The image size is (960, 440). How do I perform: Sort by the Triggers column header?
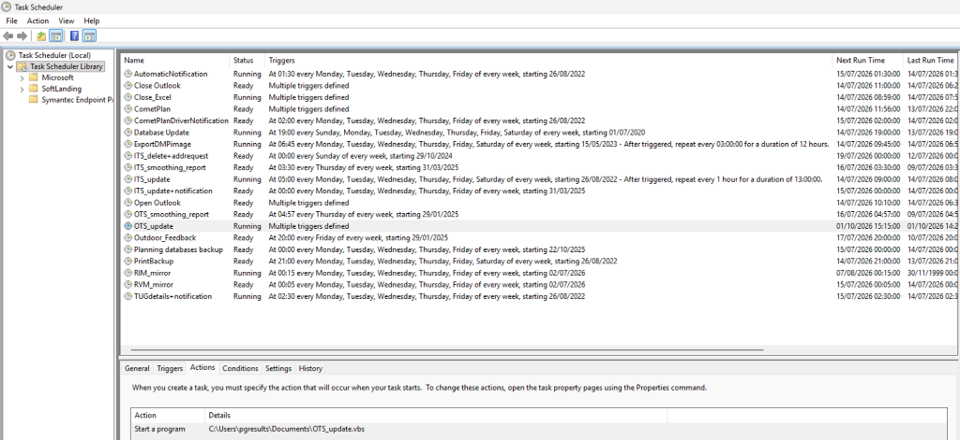tap(549, 61)
